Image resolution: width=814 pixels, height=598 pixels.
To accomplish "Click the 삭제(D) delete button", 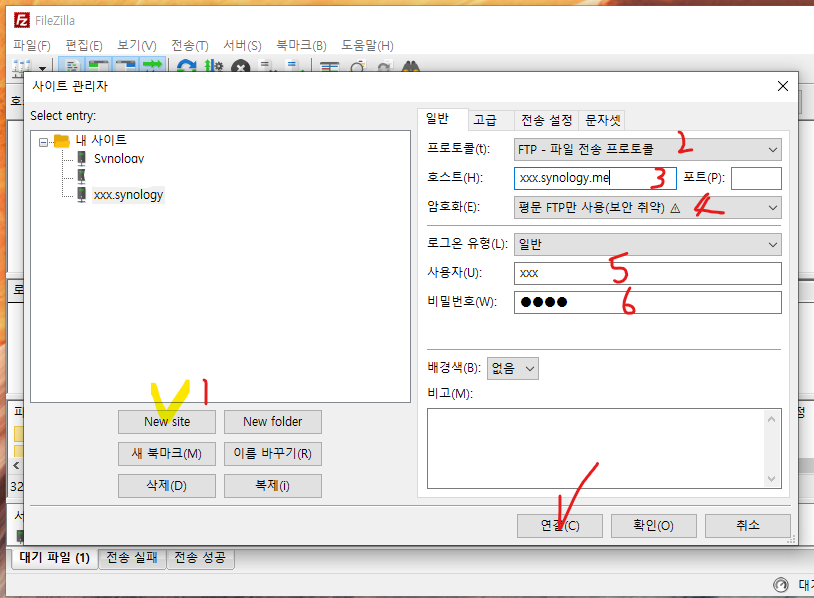I will pyautogui.click(x=167, y=486).
